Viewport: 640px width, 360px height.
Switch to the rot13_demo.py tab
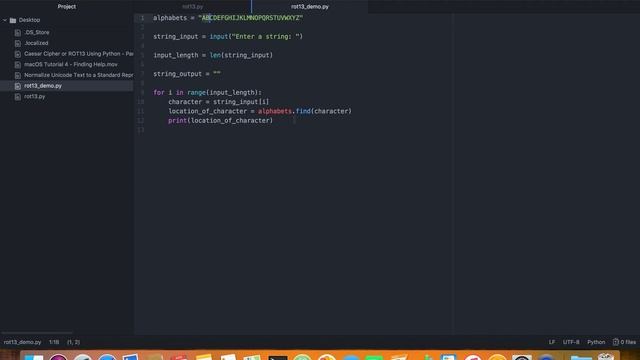[x=310, y=7]
